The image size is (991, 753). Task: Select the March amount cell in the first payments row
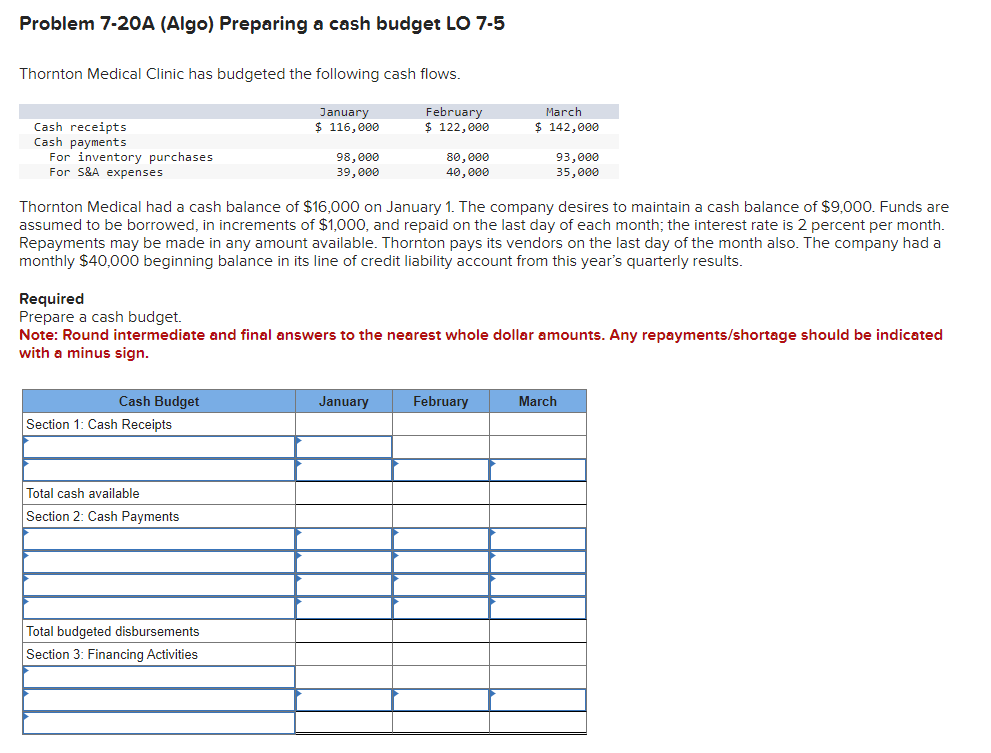pyautogui.click(x=538, y=539)
